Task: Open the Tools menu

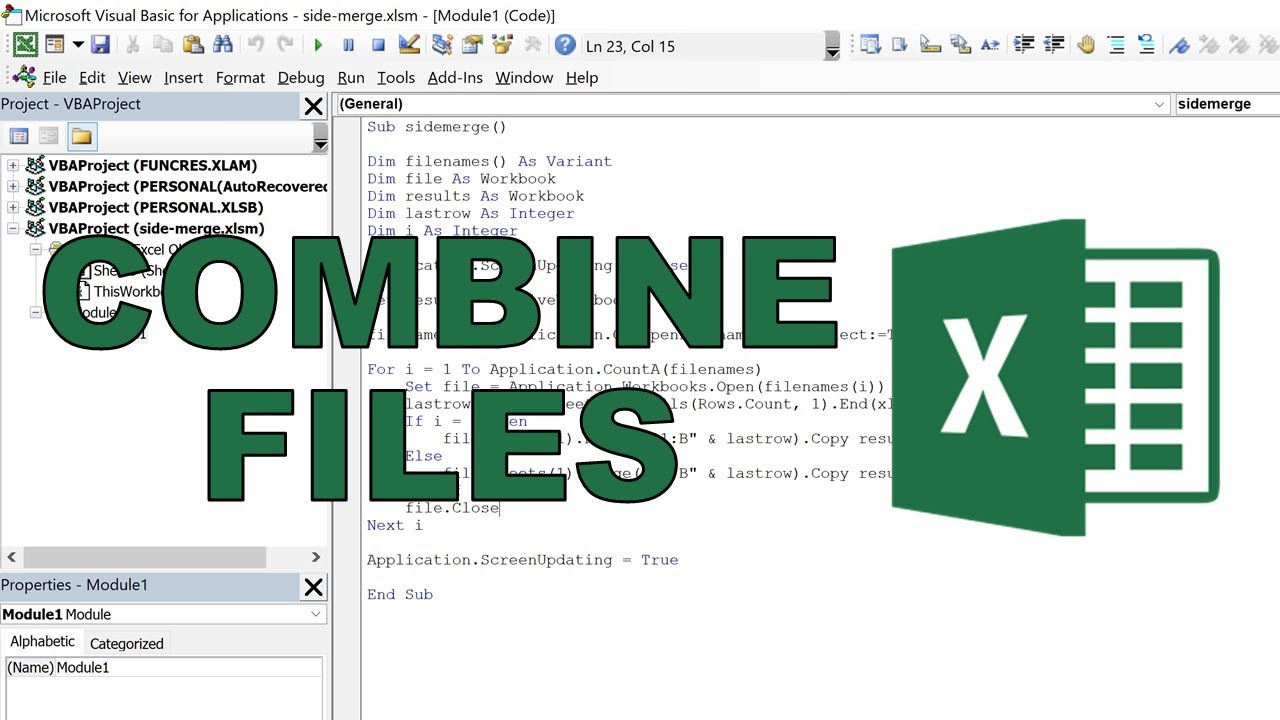Action: tap(396, 77)
